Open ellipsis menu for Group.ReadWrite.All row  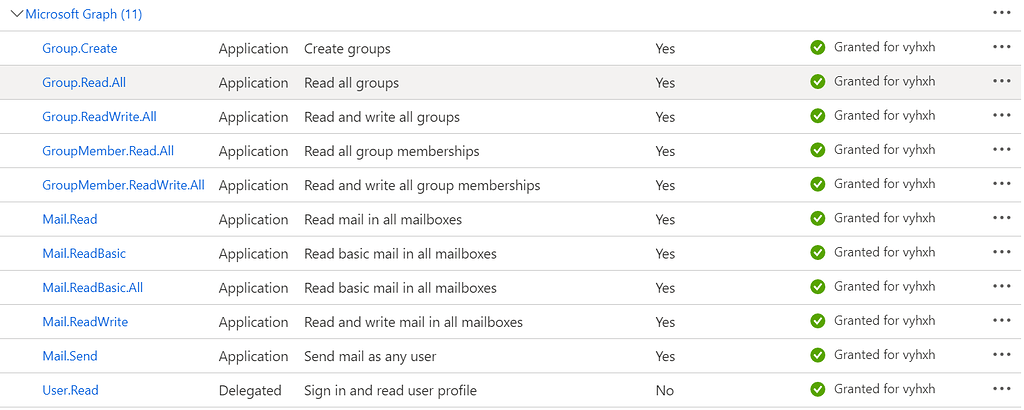(x=1002, y=115)
